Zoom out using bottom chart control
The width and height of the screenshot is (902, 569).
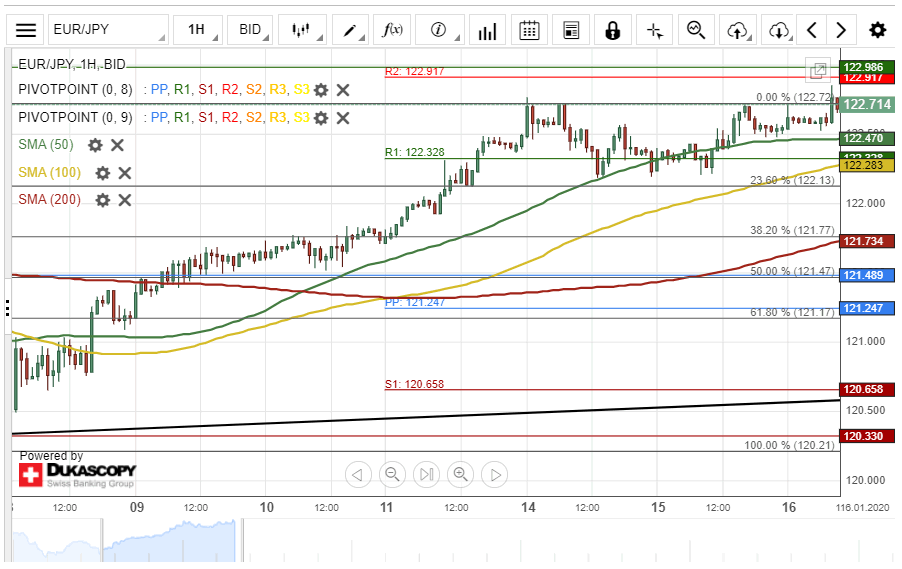(x=392, y=474)
